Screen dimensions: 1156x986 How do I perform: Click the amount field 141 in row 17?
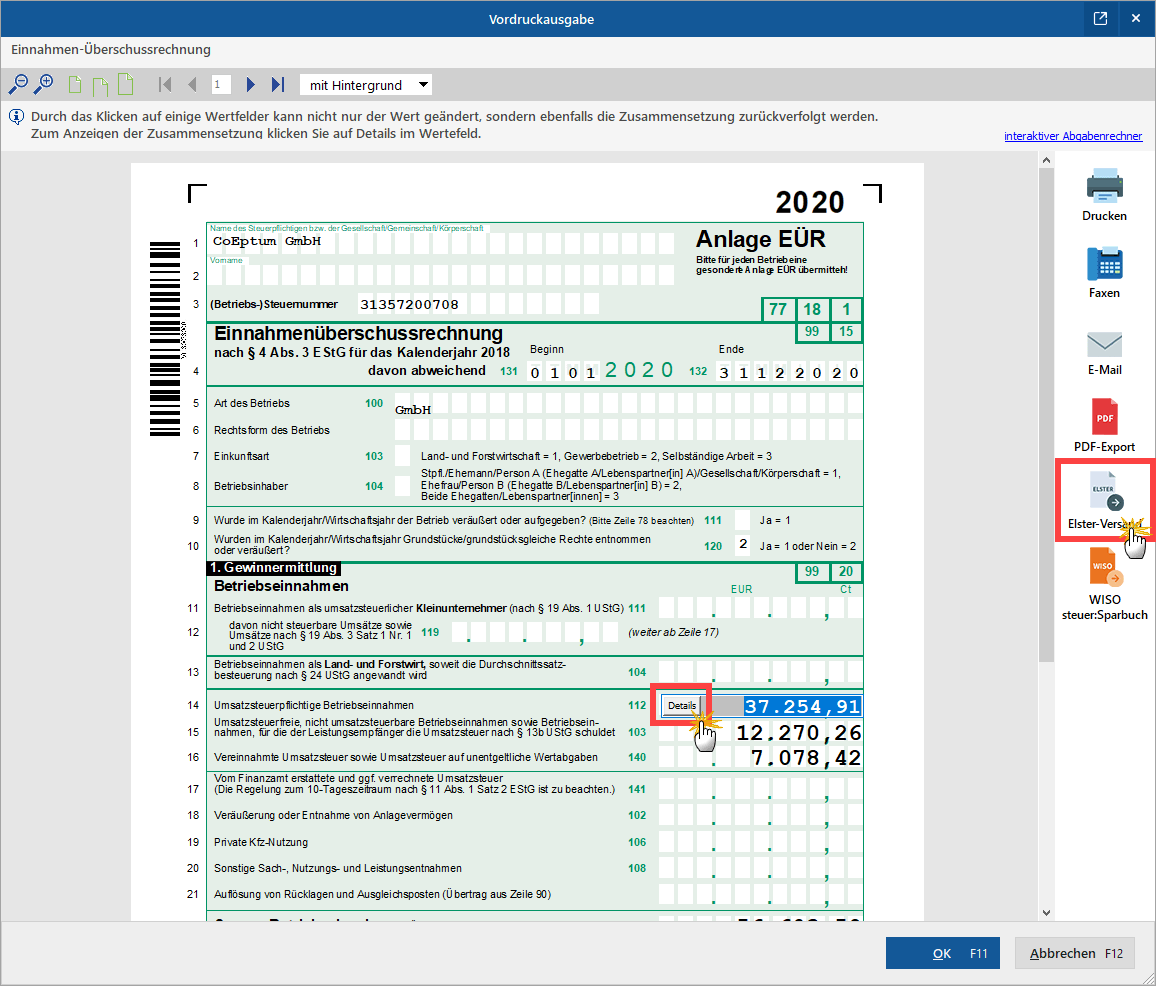(x=759, y=789)
